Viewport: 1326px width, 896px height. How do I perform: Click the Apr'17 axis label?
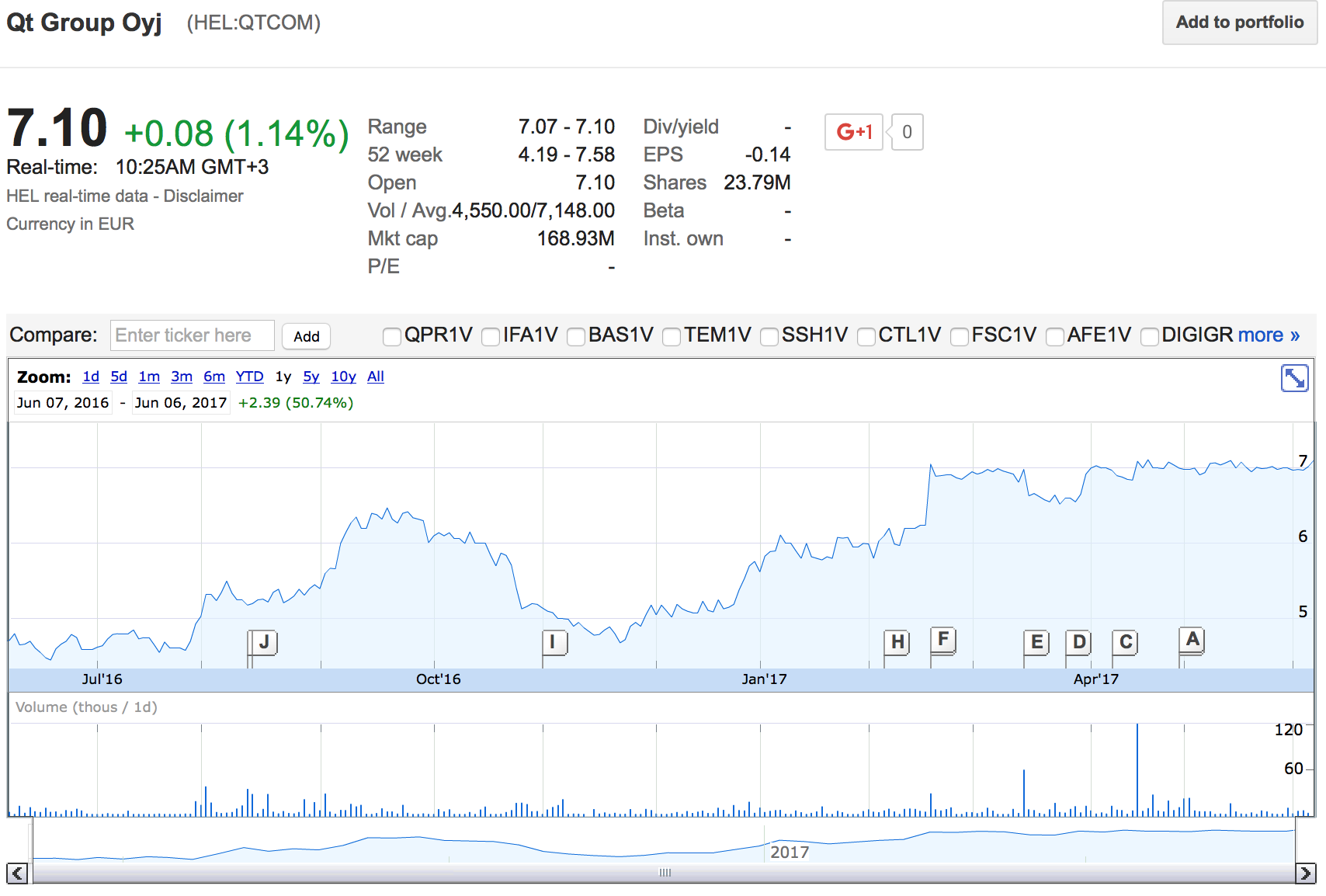pyautogui.click(x=1096, y=679)
